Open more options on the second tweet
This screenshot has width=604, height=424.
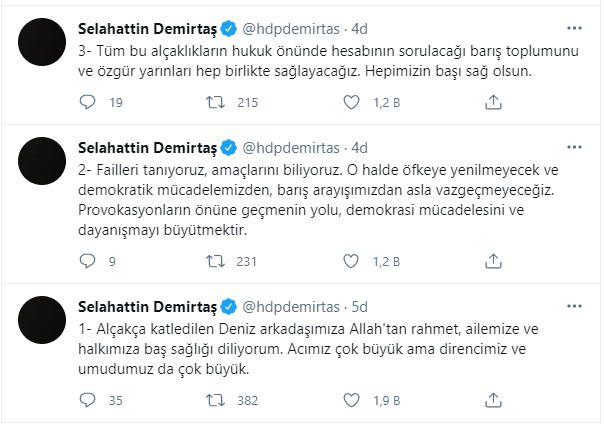[x=574, y=145]
